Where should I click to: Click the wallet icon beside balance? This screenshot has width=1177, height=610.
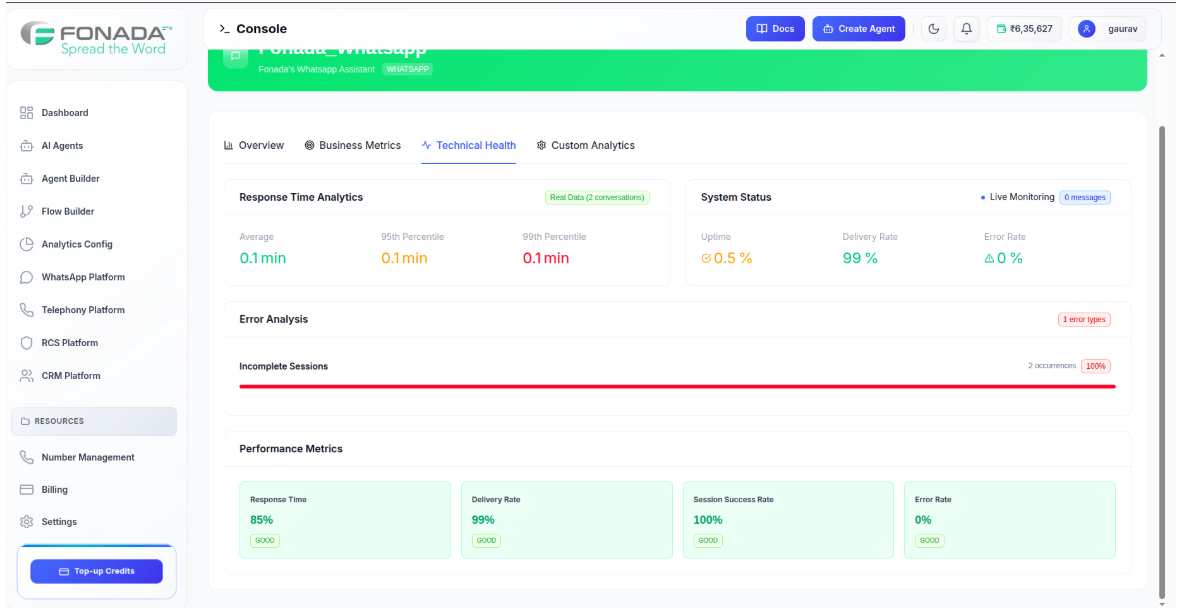pyautogui.click(x=1001, y=29)
